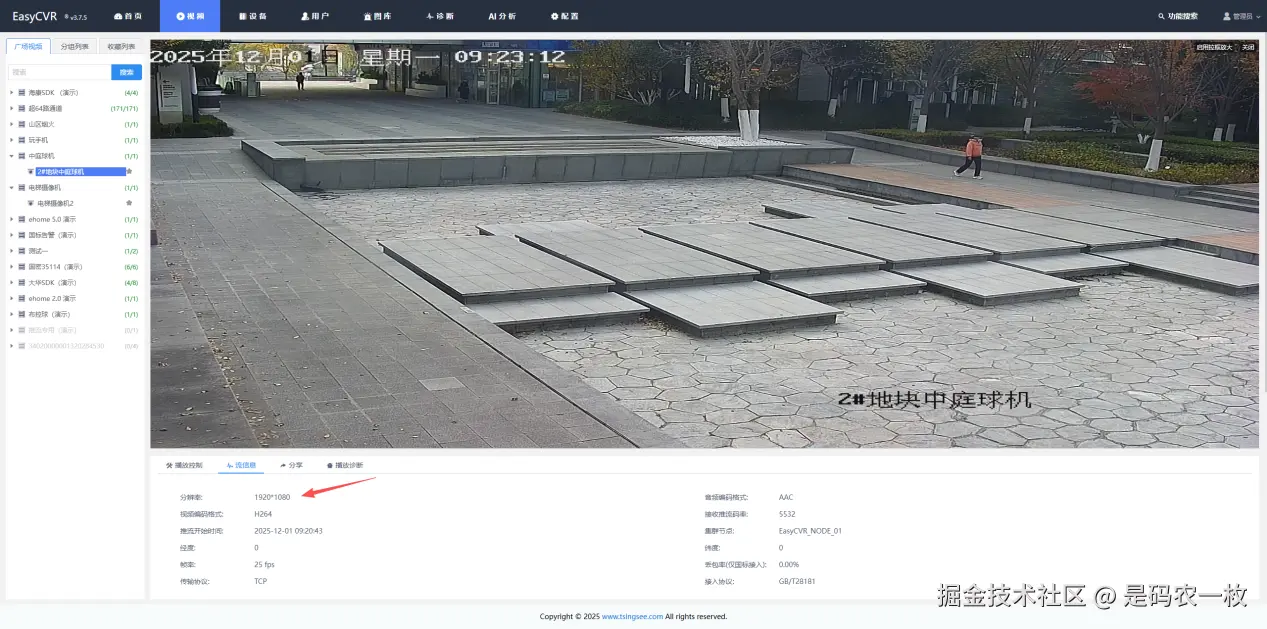The width and height of the screenshot is (1267, 629).
Task: Click the (171/171) channel count
Action: (124, 108)
